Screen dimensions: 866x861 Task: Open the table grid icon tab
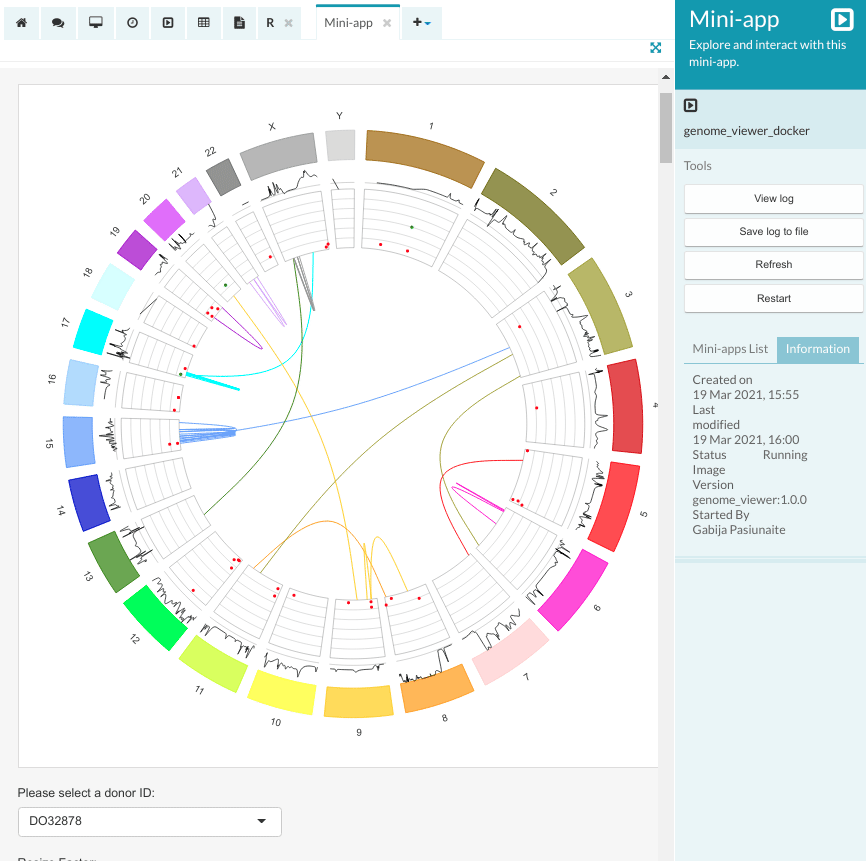tap(204, 23)
